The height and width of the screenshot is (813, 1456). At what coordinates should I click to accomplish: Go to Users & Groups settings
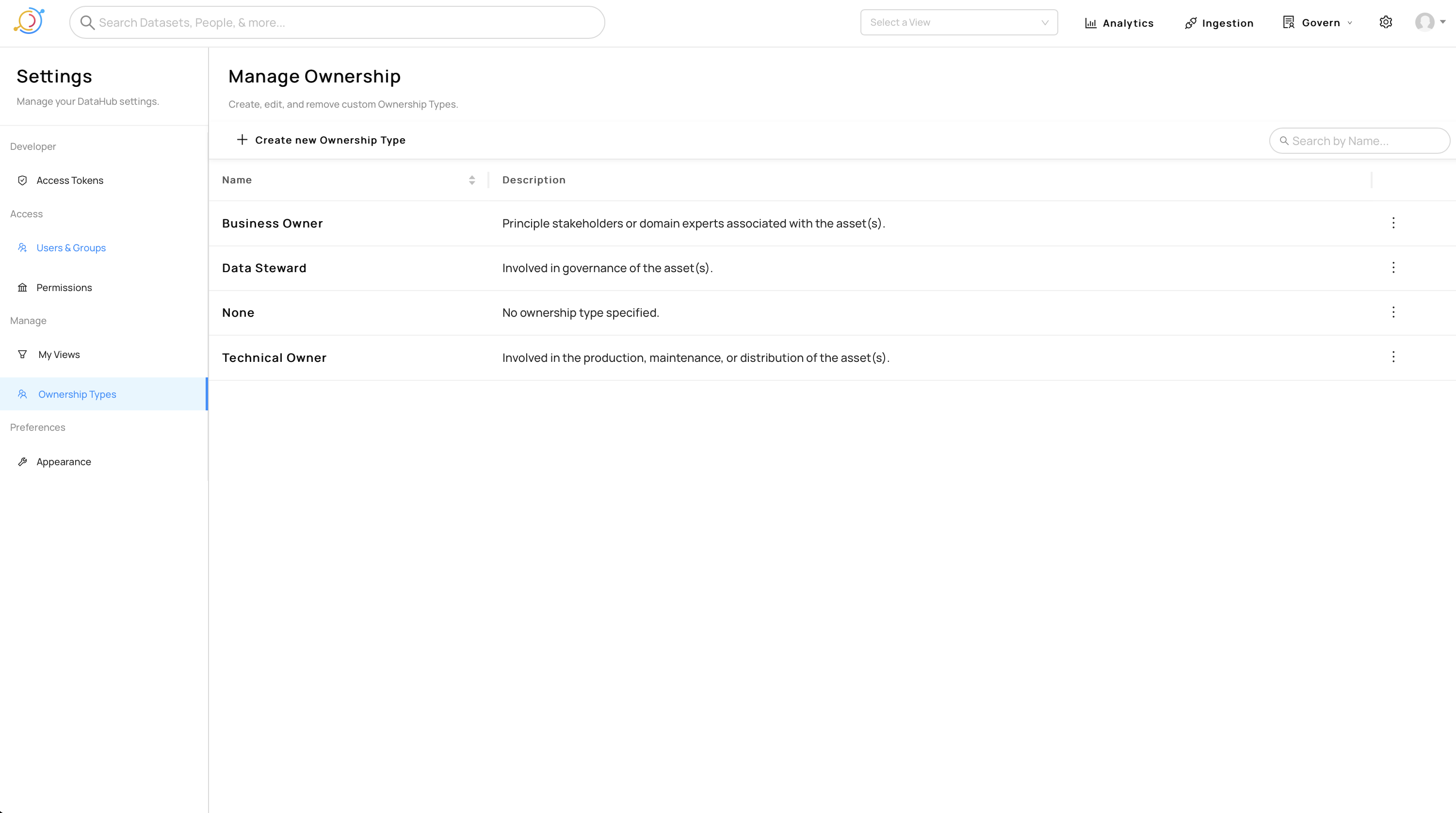point(71,247)
